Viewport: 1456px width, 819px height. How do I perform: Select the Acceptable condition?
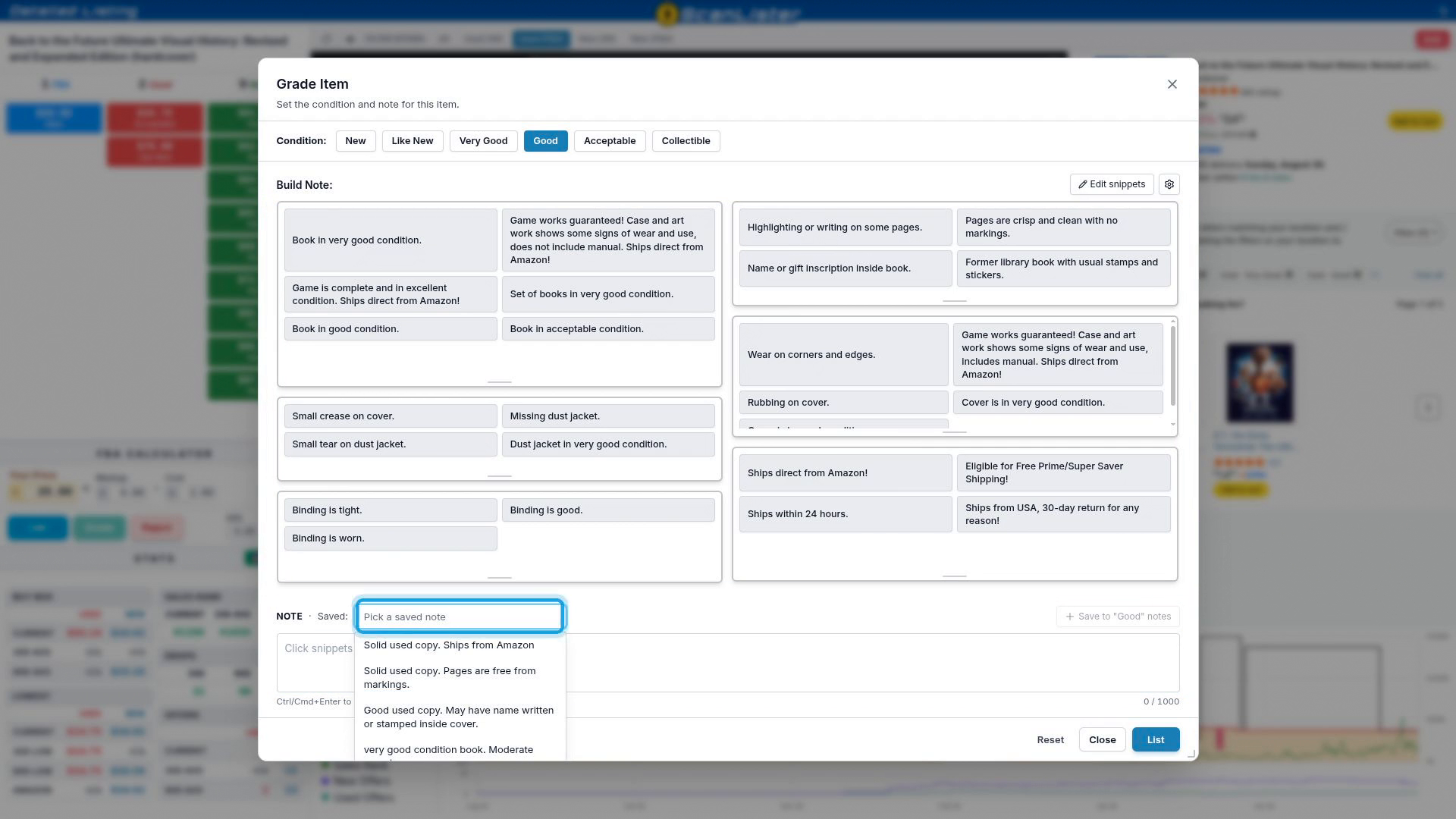610,141
